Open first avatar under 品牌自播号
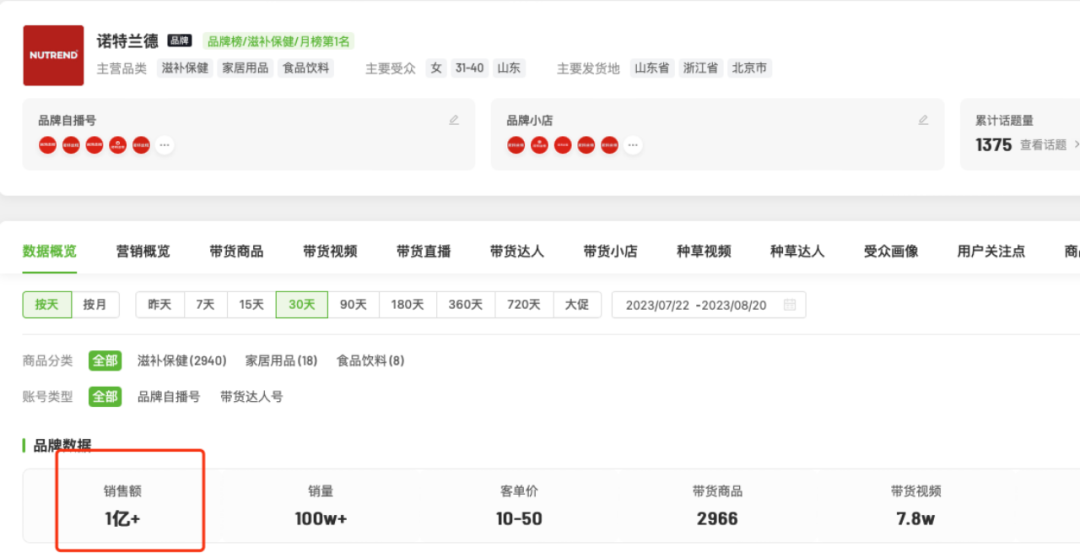 tap(48, 145)
